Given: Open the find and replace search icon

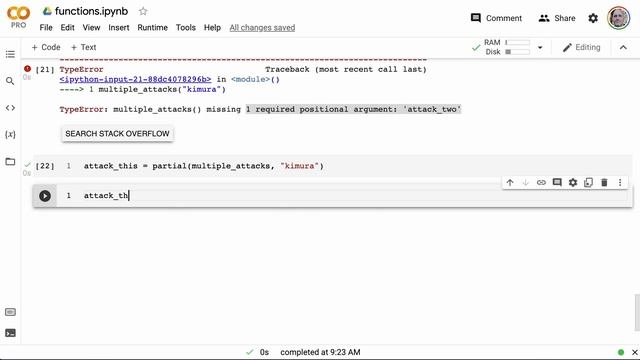Looking at the screenshot, I should [x=10, y=81].
